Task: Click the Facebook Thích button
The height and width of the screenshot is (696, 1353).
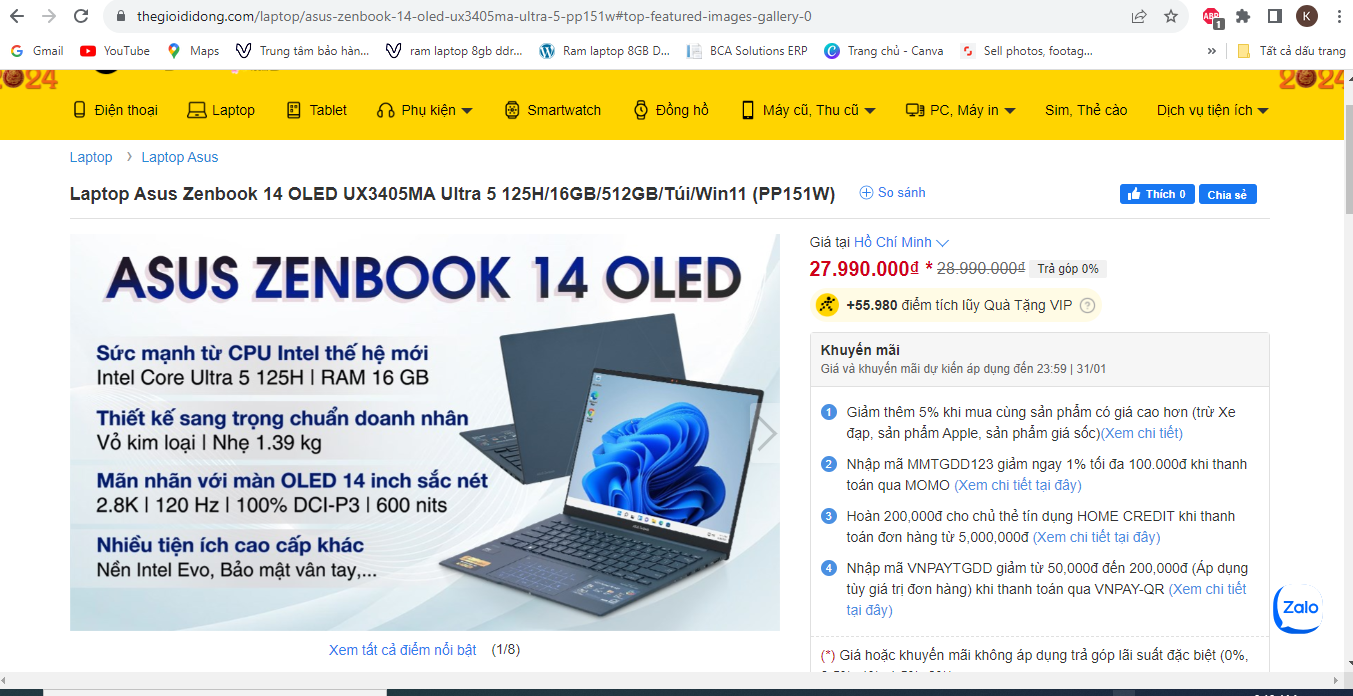Action: pos(1157,194)
